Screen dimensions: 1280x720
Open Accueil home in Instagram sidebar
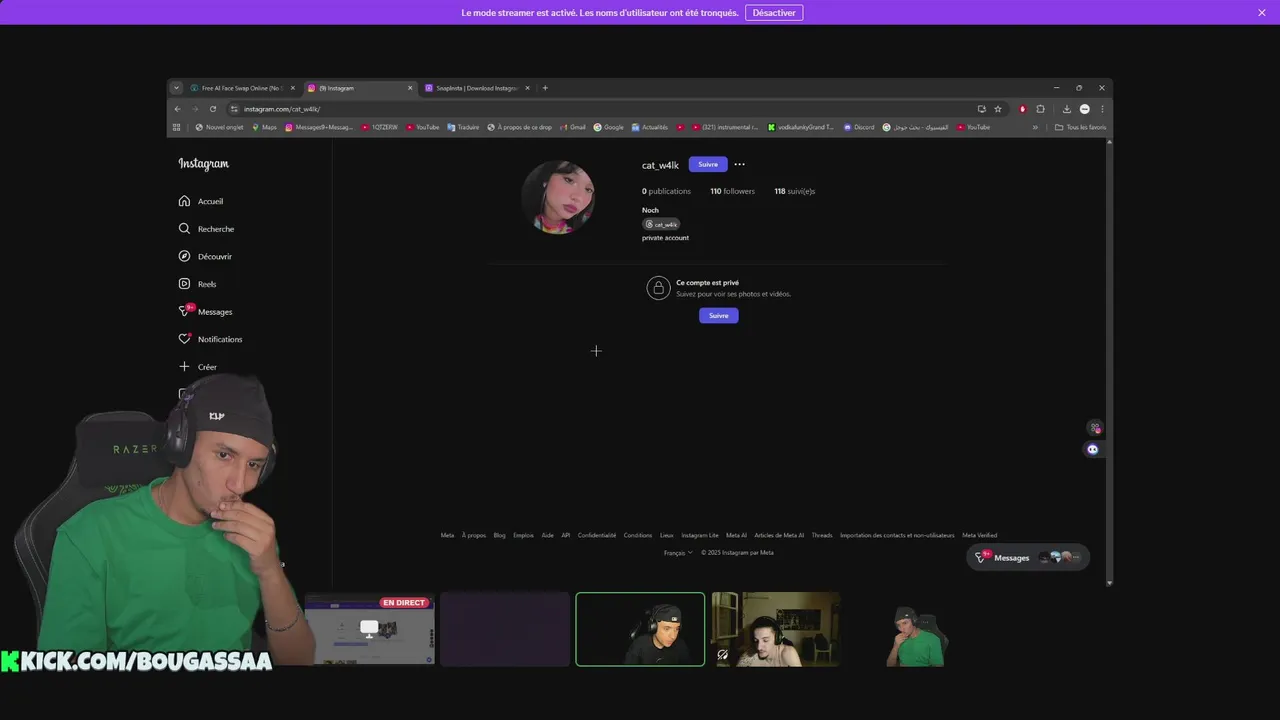pyautogui.click(x=201, y=201)
